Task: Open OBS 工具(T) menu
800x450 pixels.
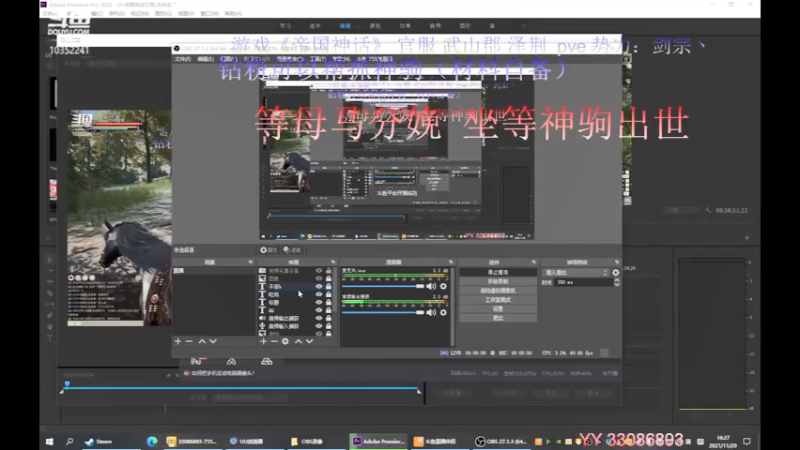Action: pyautogui.click(x=317, y=59)
